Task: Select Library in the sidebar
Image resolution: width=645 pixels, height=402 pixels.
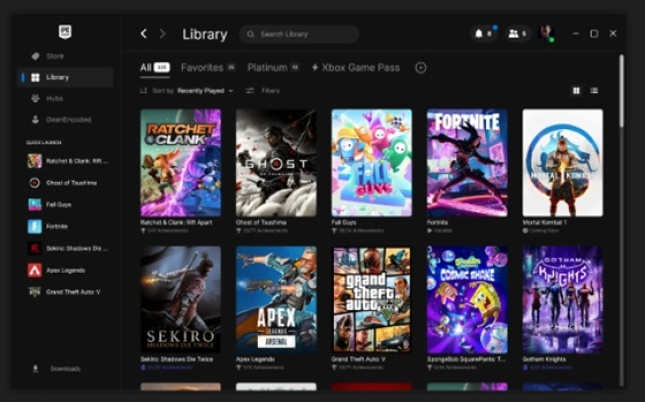Action: pos(66,77)
